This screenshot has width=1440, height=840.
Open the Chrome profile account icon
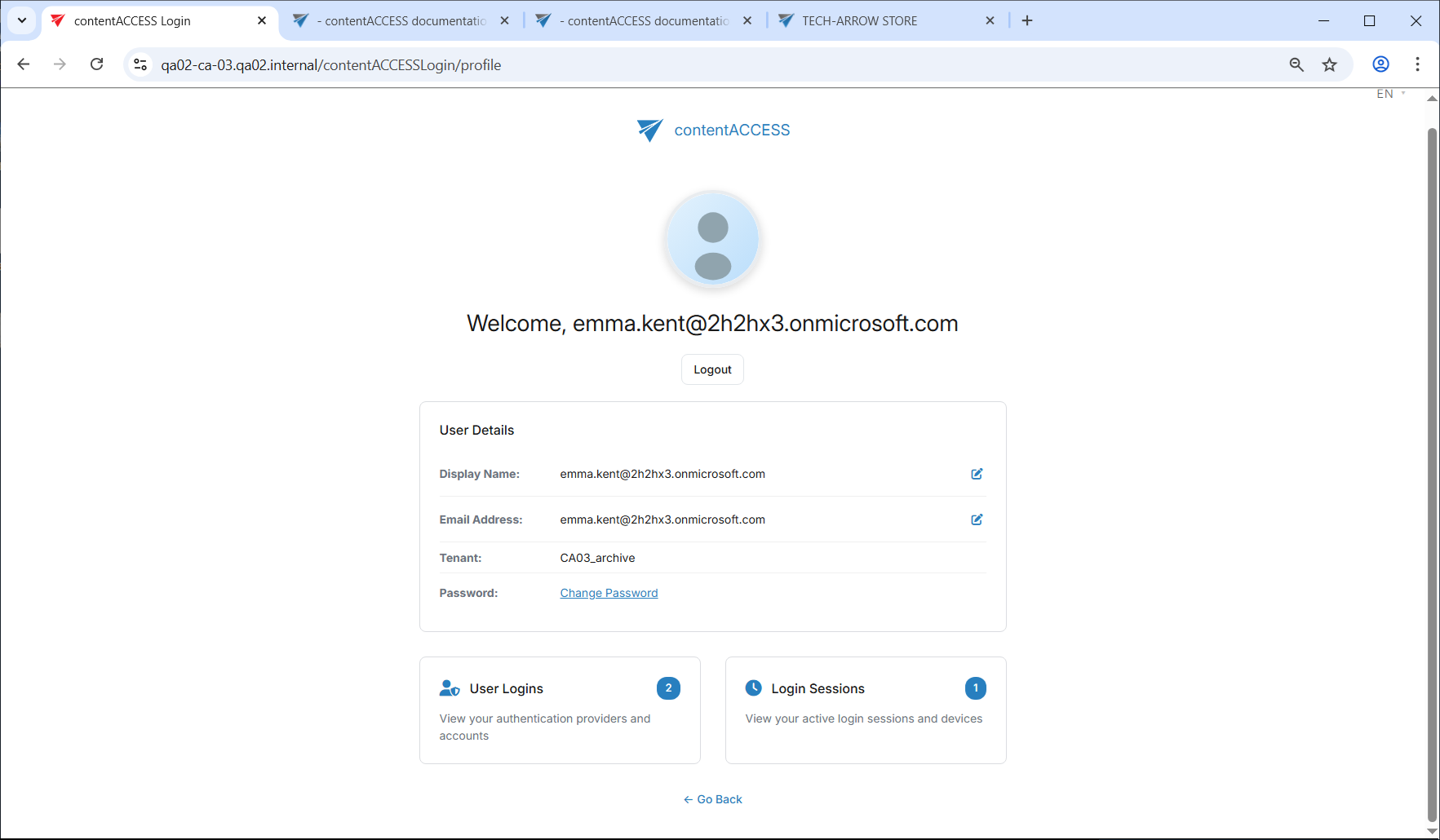[1380, 64]
